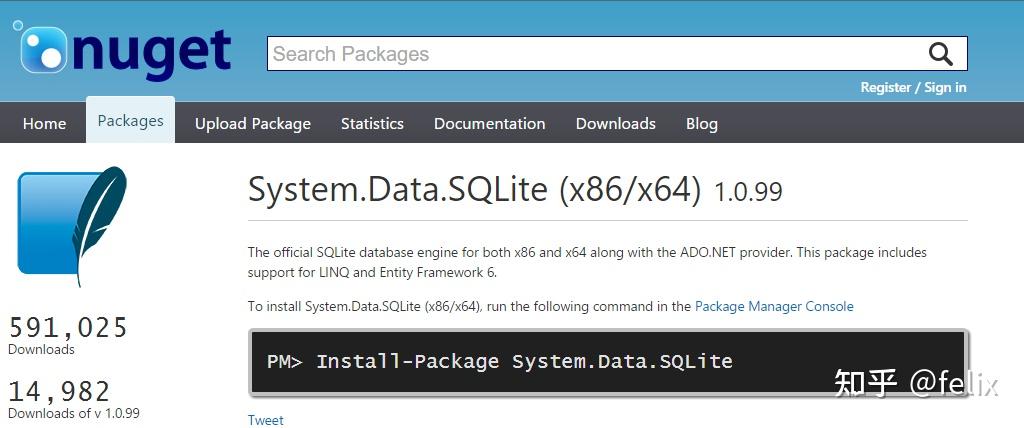
Task: Visit the Blog nav item
Action: tap(701, 124)
